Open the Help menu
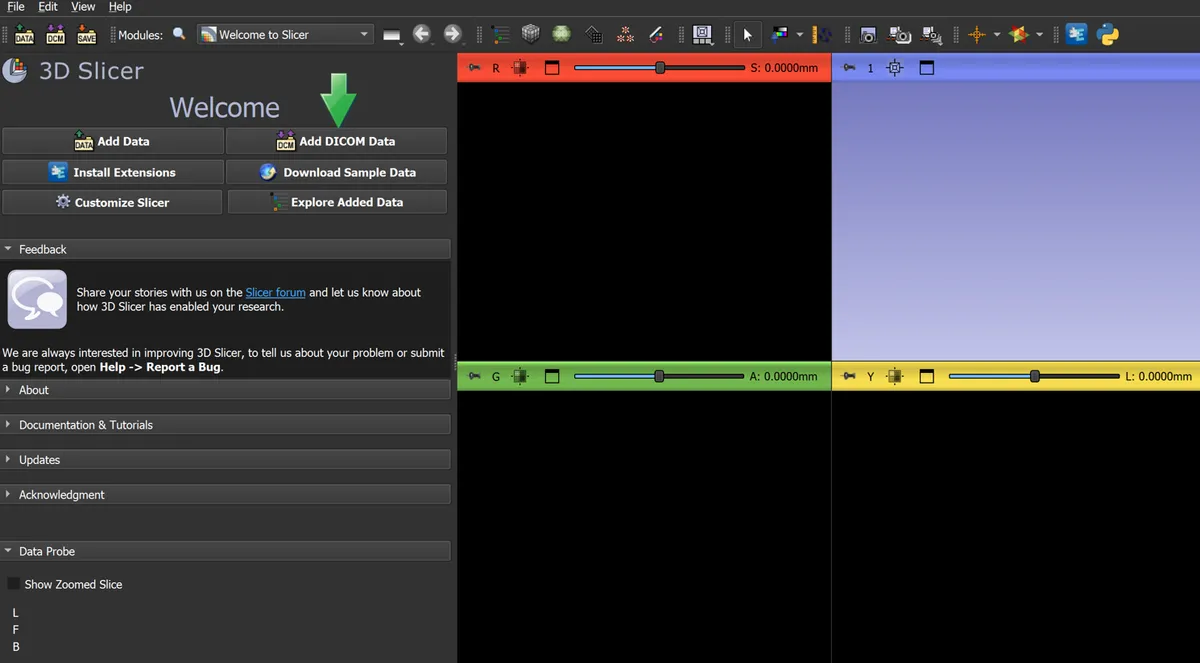The height and width of the screenshot is (663, 1200). (120, 7)
